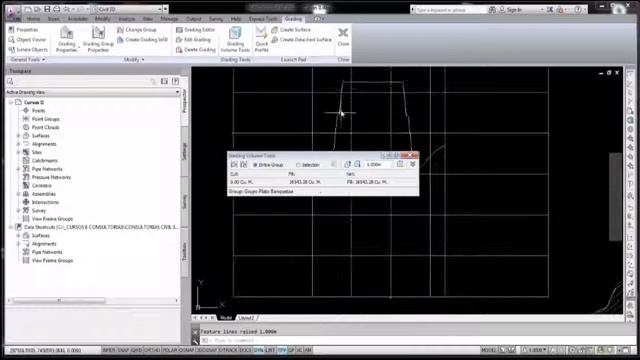Open Grading Volume Tools from ribbon
The image size is (640, 360).
(x=235, y=39)
